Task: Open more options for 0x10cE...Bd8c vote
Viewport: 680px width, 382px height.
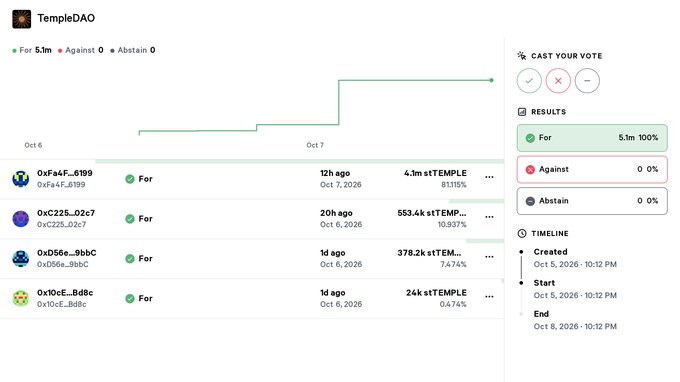Action: (x=489, y=297)
